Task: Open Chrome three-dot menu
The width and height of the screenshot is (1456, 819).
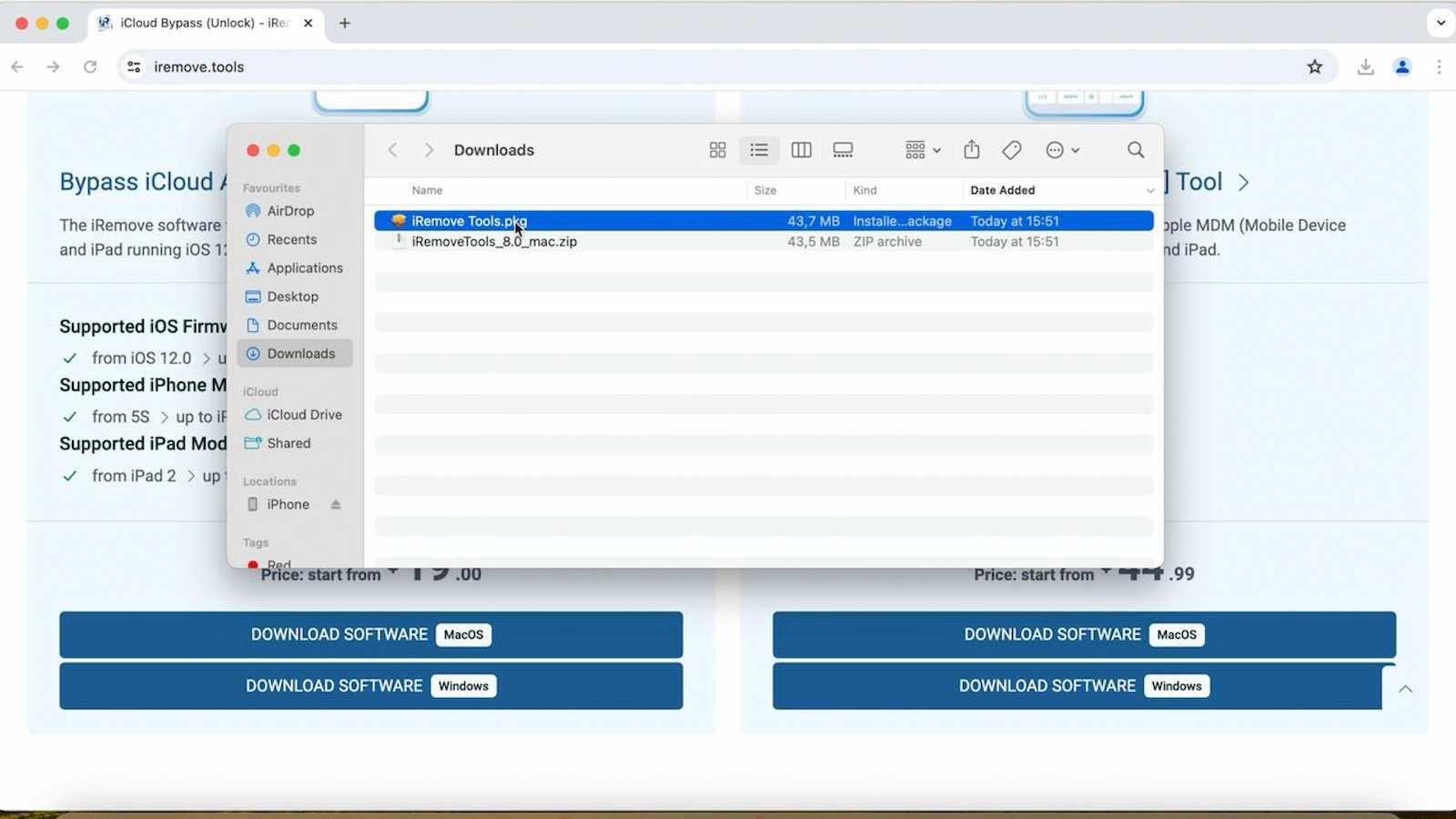Action: pyautogui.click(x=1439, y=66)
